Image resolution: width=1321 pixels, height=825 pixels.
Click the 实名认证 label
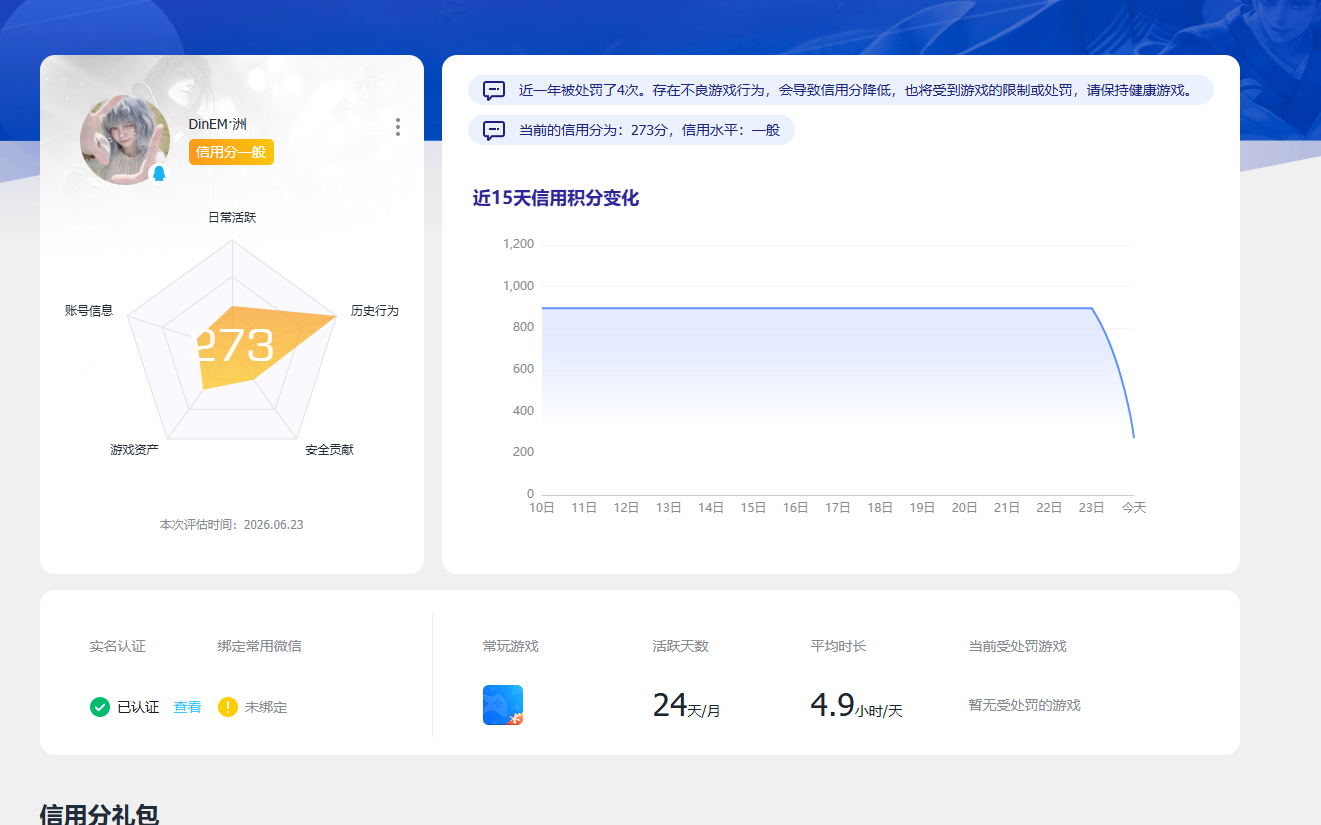point(117,646)
